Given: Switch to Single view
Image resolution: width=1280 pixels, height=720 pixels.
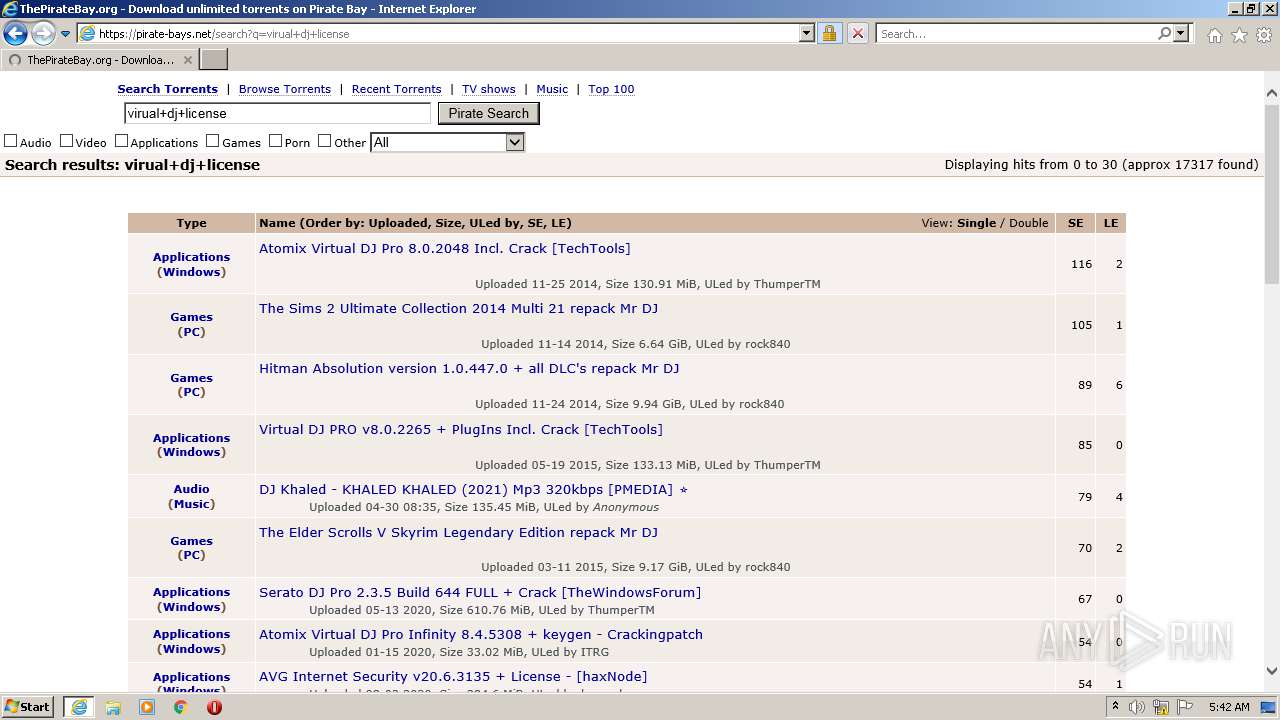Looking at the screenshot, I should click(976, 223).
